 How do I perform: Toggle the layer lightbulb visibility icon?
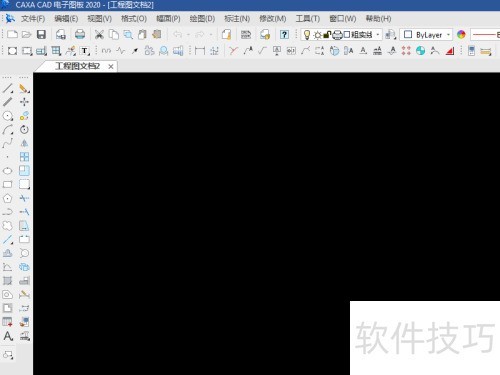click(307, 35)
